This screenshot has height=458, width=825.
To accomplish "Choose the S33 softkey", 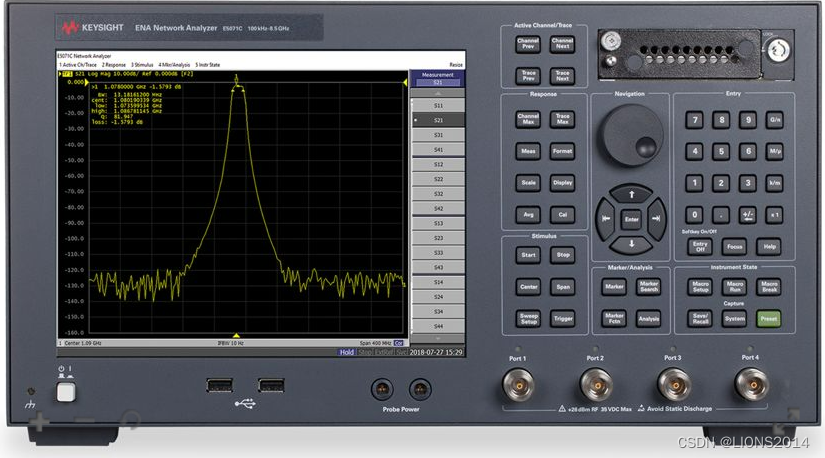I will pyautogui.click(x=438, y=253).
